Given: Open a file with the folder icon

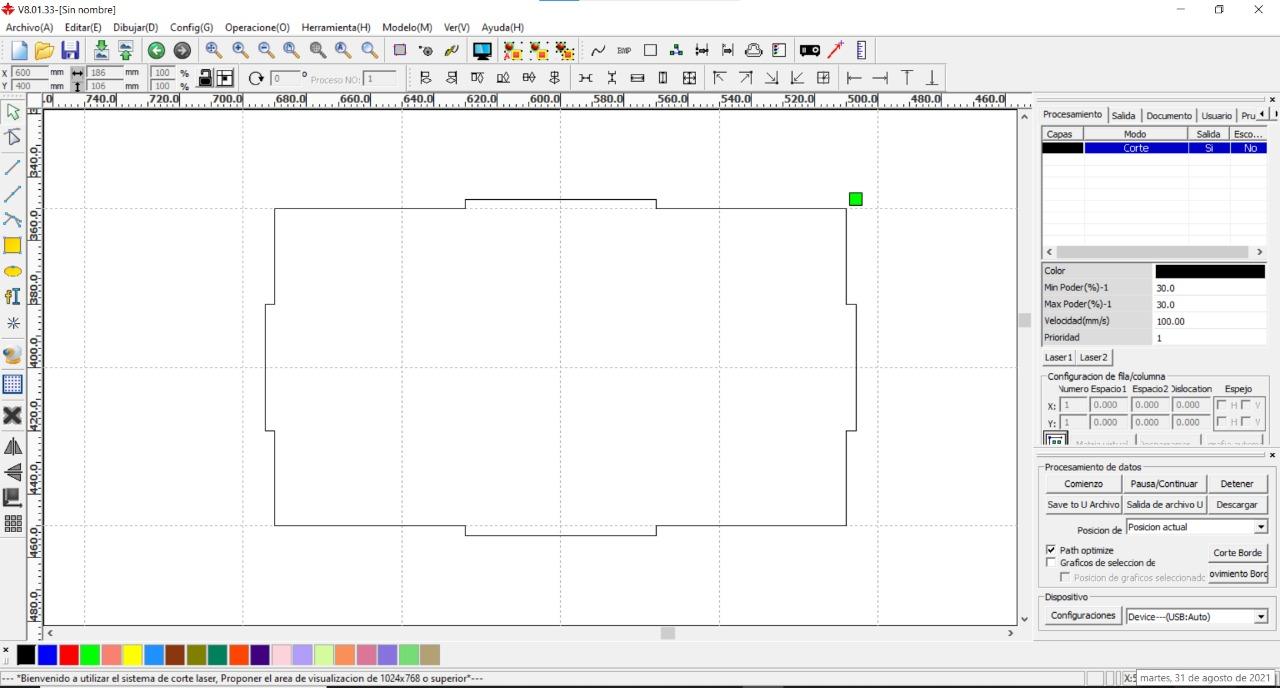Looking at the screenshot, I should click(x=44, y=51).
